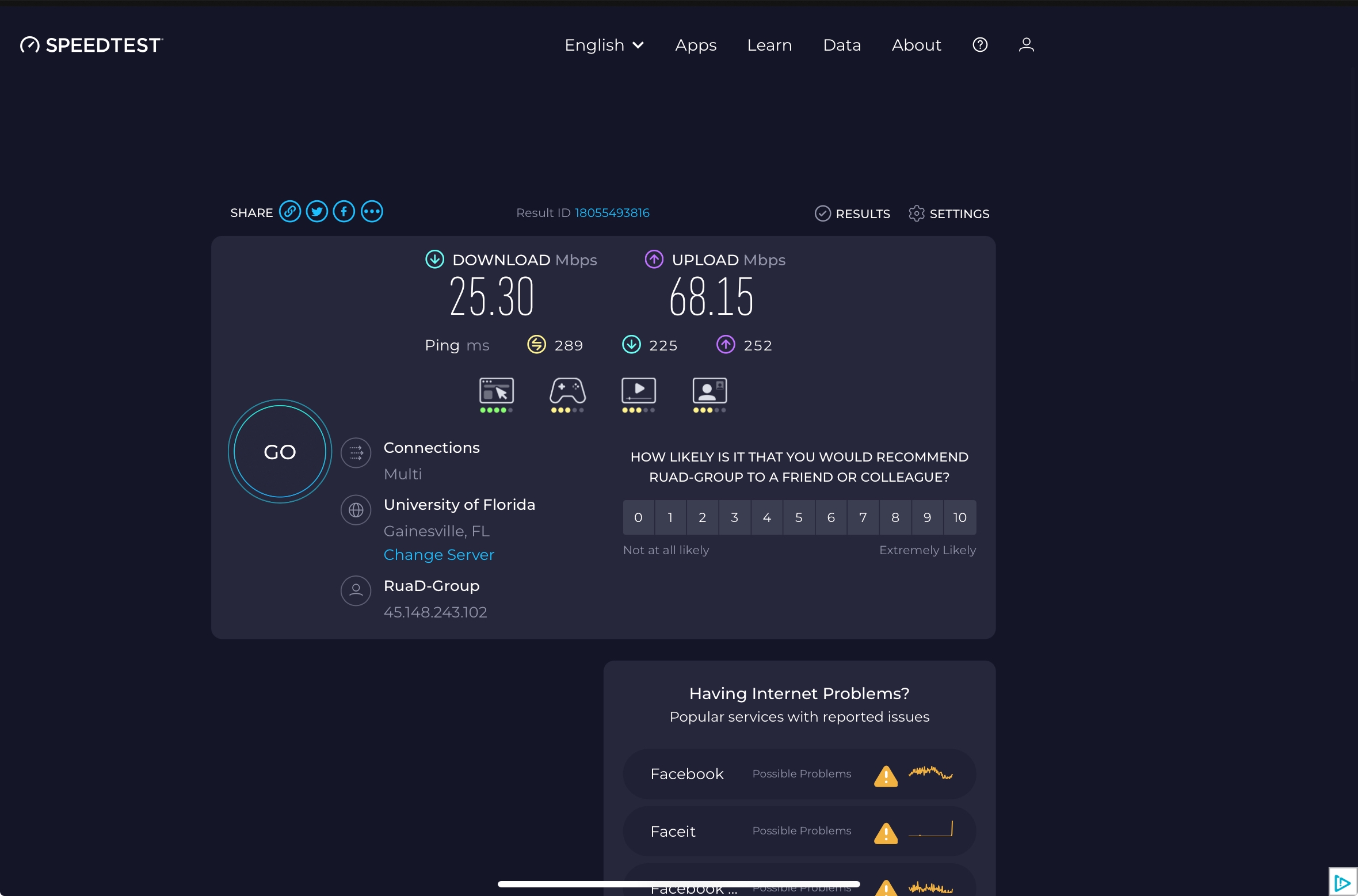
Task: Click University of Florida server name
Action: pos(460,505)
